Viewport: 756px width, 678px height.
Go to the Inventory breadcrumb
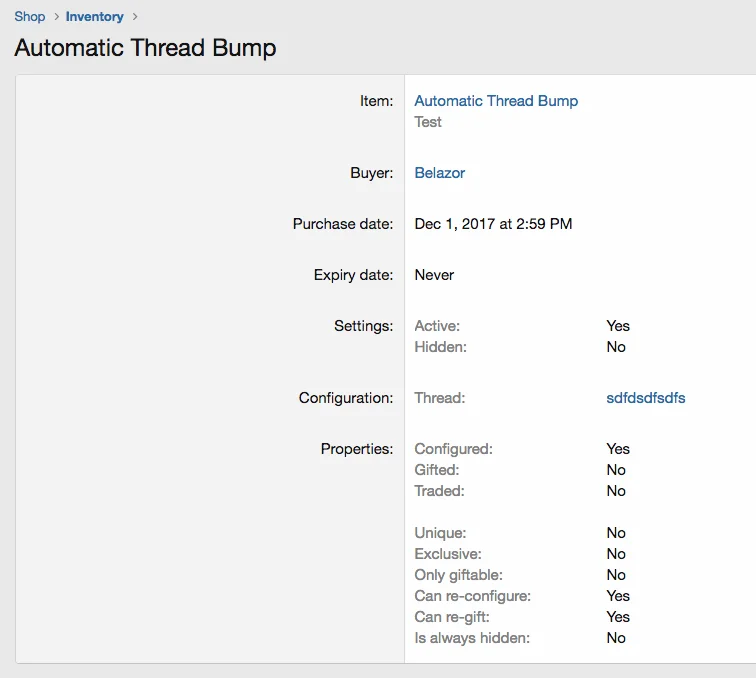click(95, 16)
